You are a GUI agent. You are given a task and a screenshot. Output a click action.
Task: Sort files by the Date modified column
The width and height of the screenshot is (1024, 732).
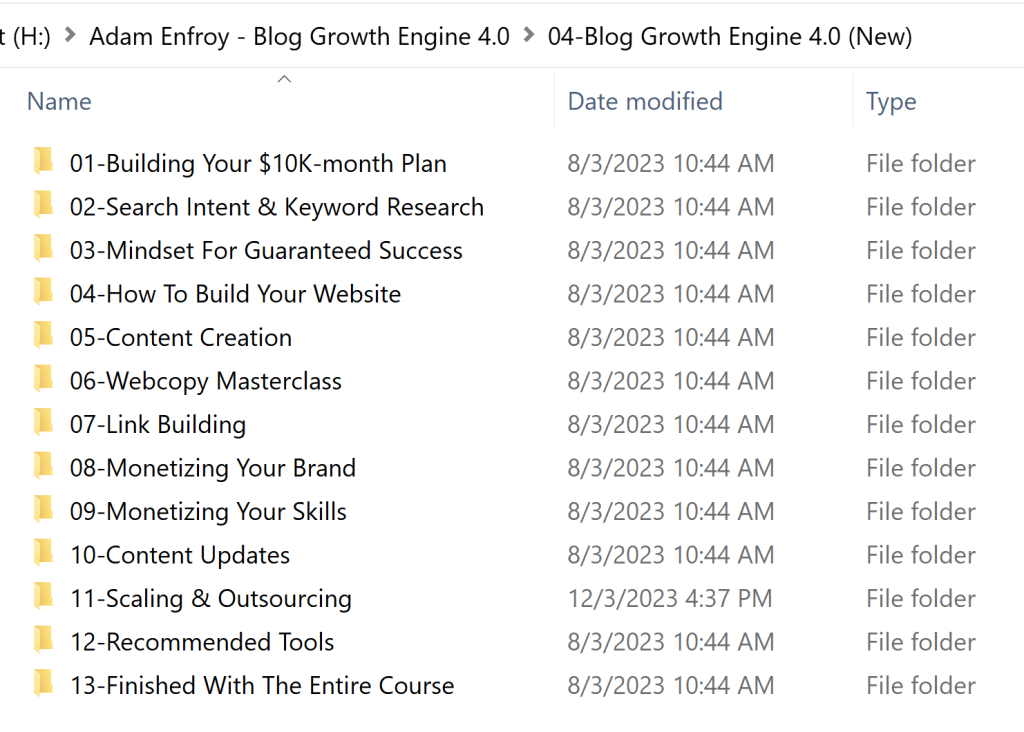644,100
